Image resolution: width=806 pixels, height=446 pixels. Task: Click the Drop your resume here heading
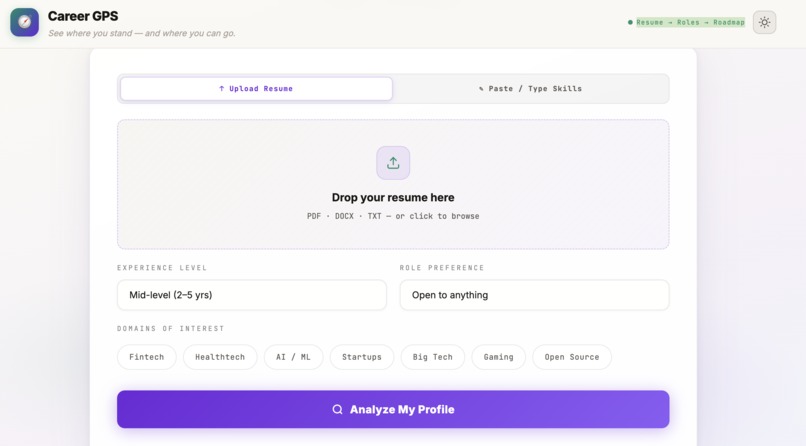coord(393,197)
